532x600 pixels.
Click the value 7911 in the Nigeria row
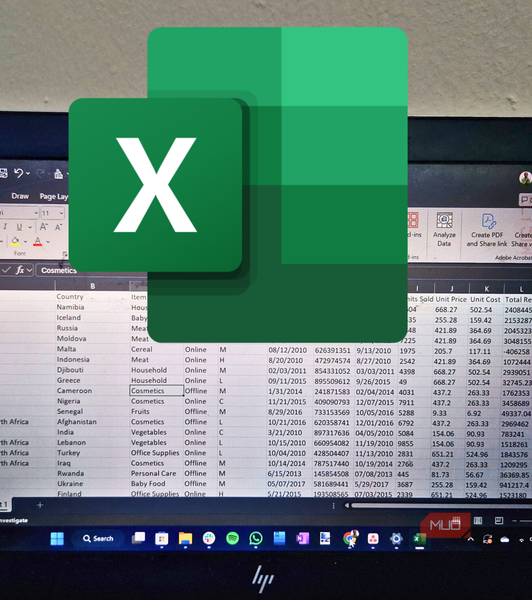406,403
